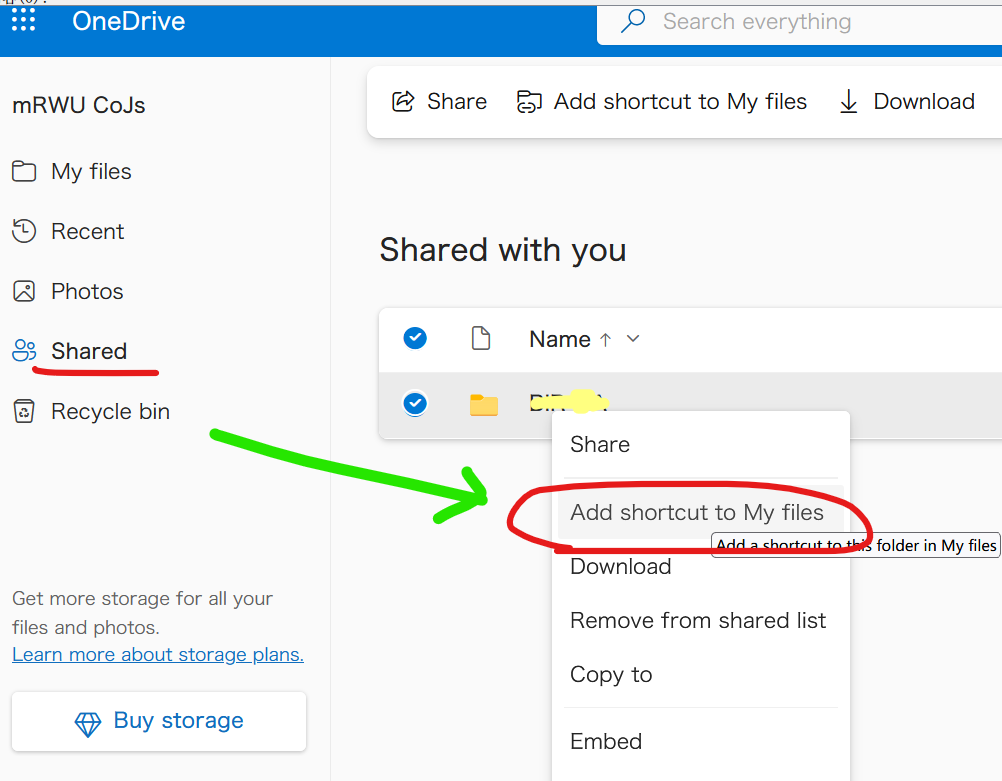
Task: Sort by the Name column header
Action: click(560, 339)
